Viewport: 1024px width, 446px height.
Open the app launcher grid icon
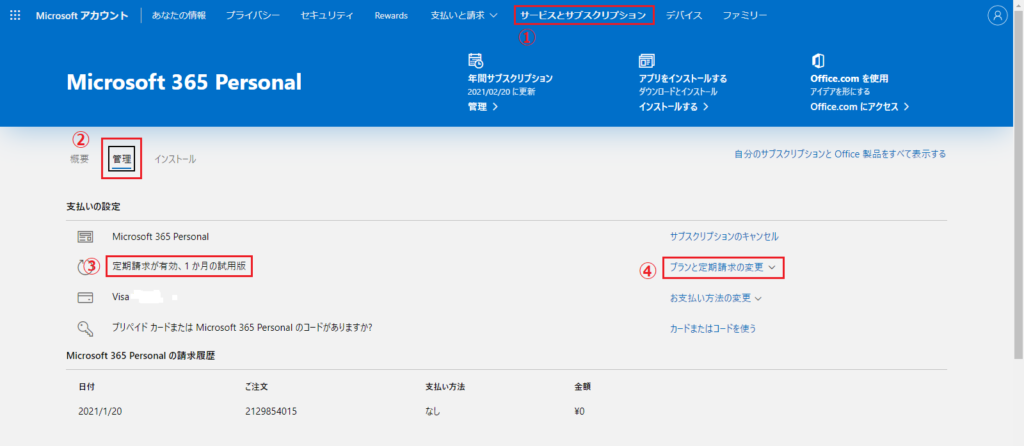(15, 16)
